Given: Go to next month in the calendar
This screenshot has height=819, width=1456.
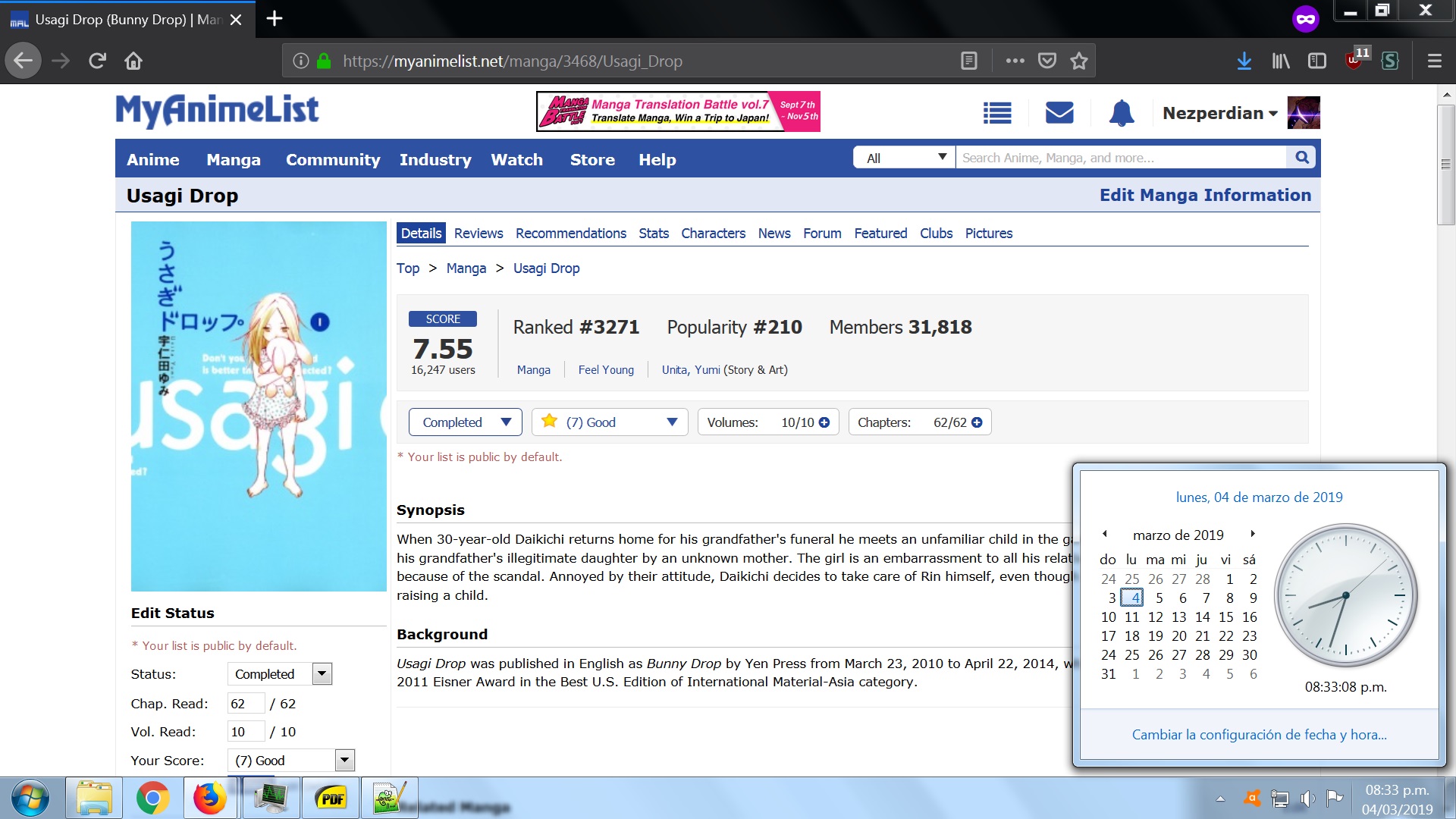Looking at the screenshot, I should [1253, 534].
